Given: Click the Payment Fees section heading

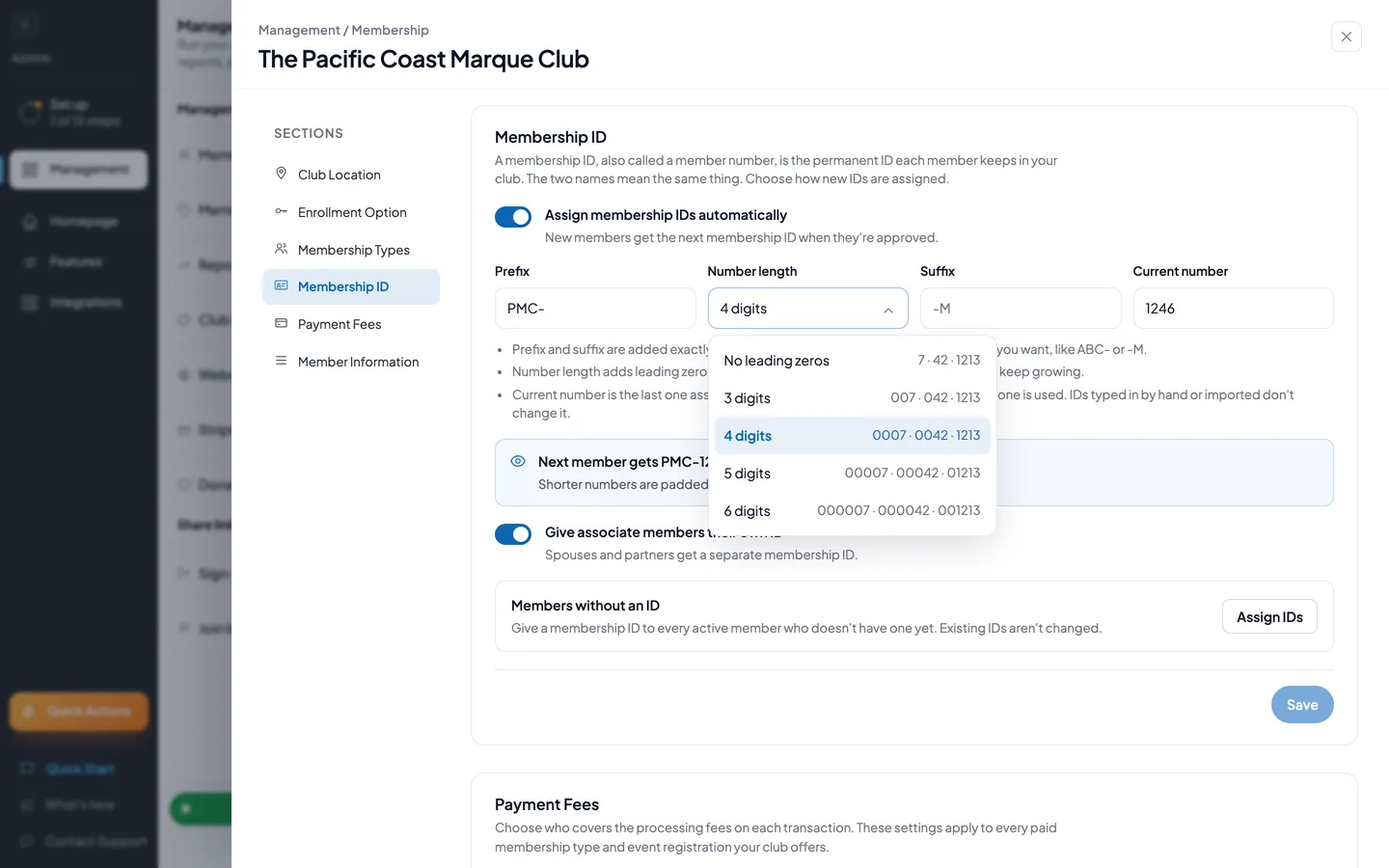Looking at the screenshot, I should click(x=547, y=804).
